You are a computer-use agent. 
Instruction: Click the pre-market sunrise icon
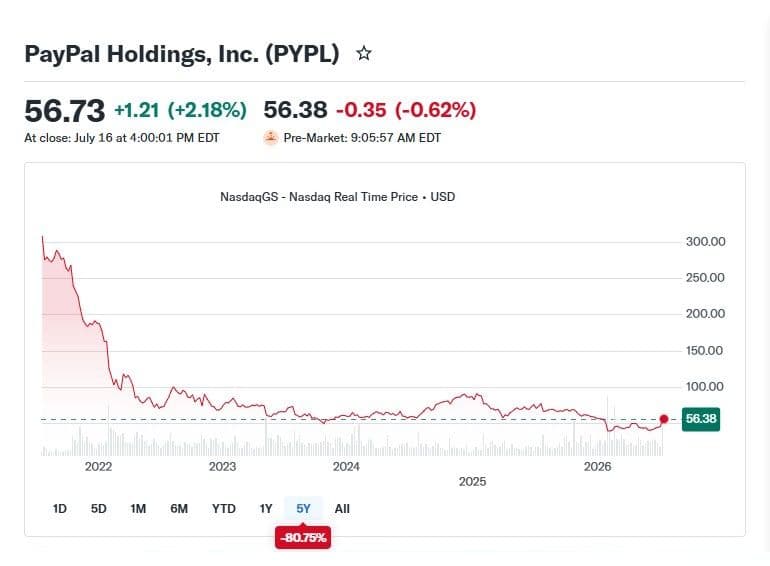pos(271,138)
